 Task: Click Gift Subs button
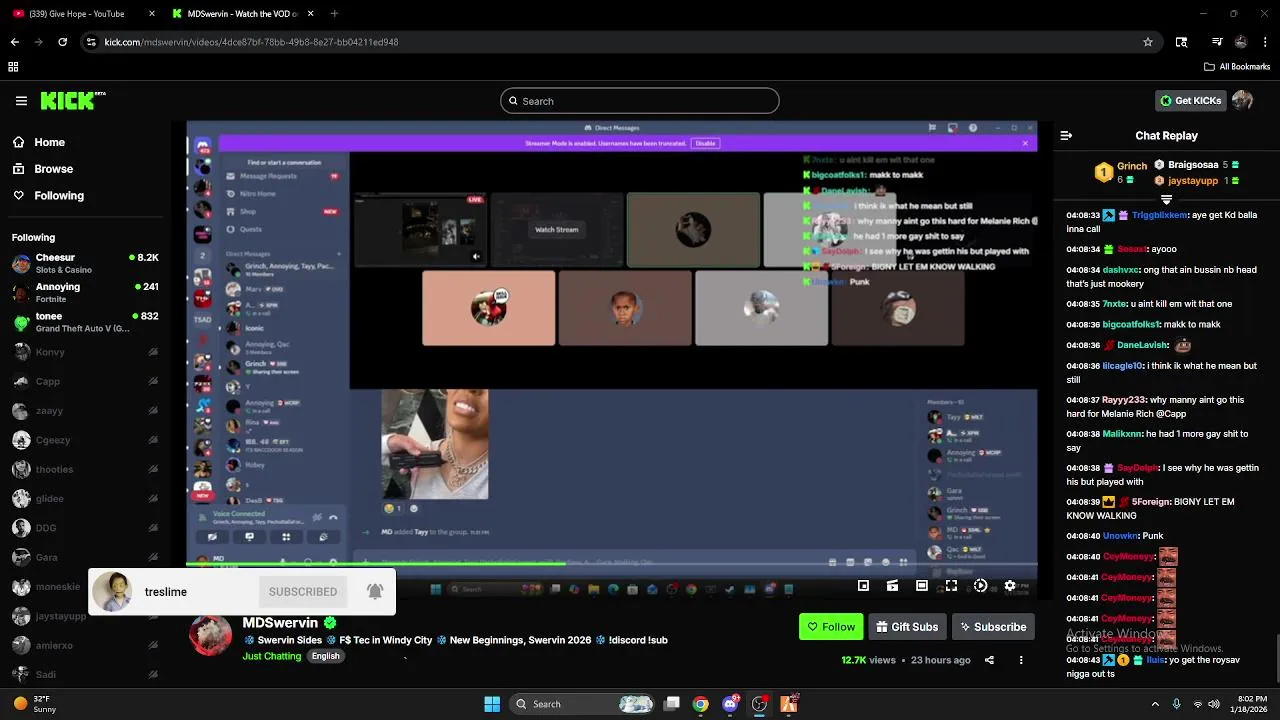[907, 627]
